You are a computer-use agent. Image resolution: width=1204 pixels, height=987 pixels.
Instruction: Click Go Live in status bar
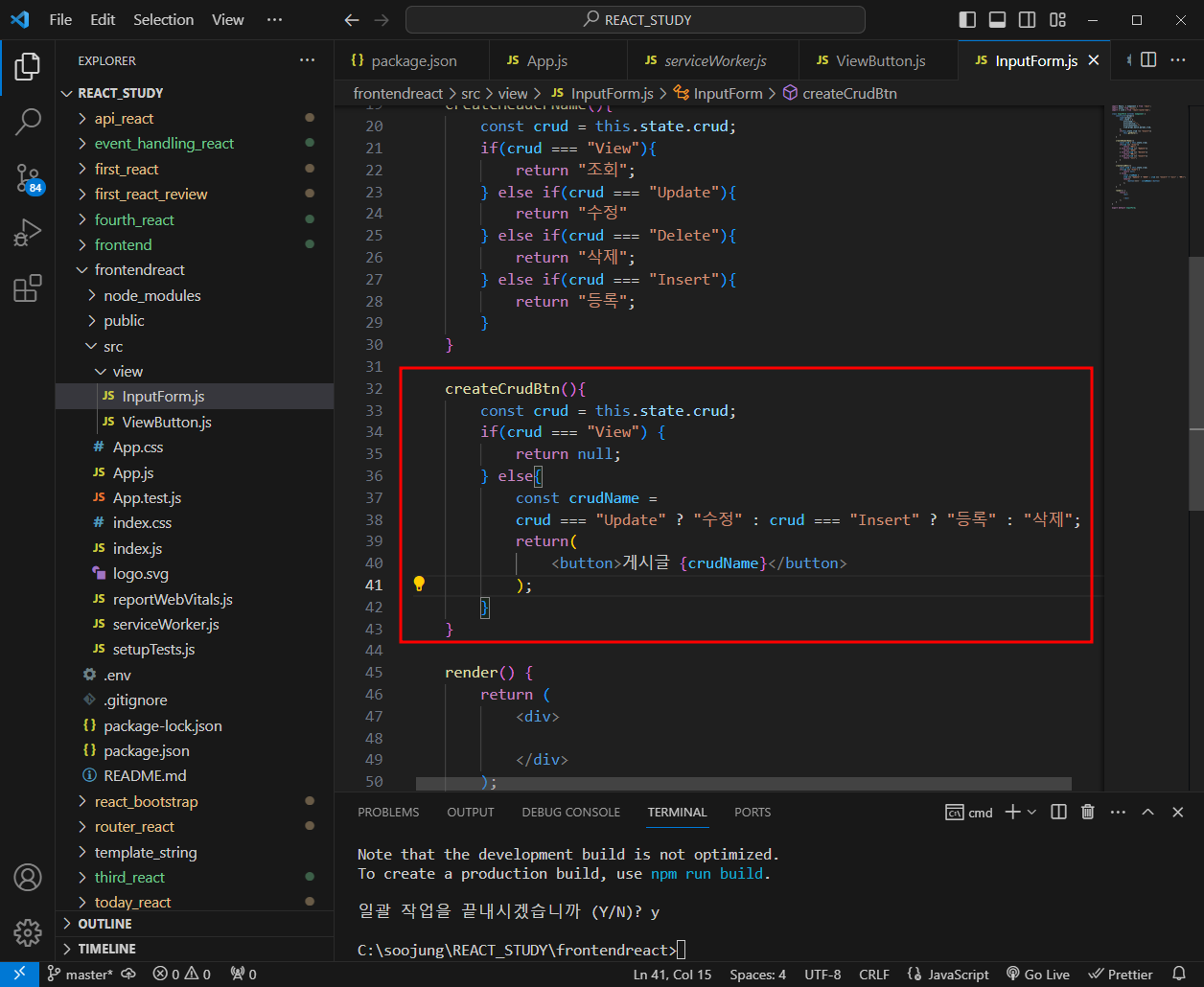1038,974
